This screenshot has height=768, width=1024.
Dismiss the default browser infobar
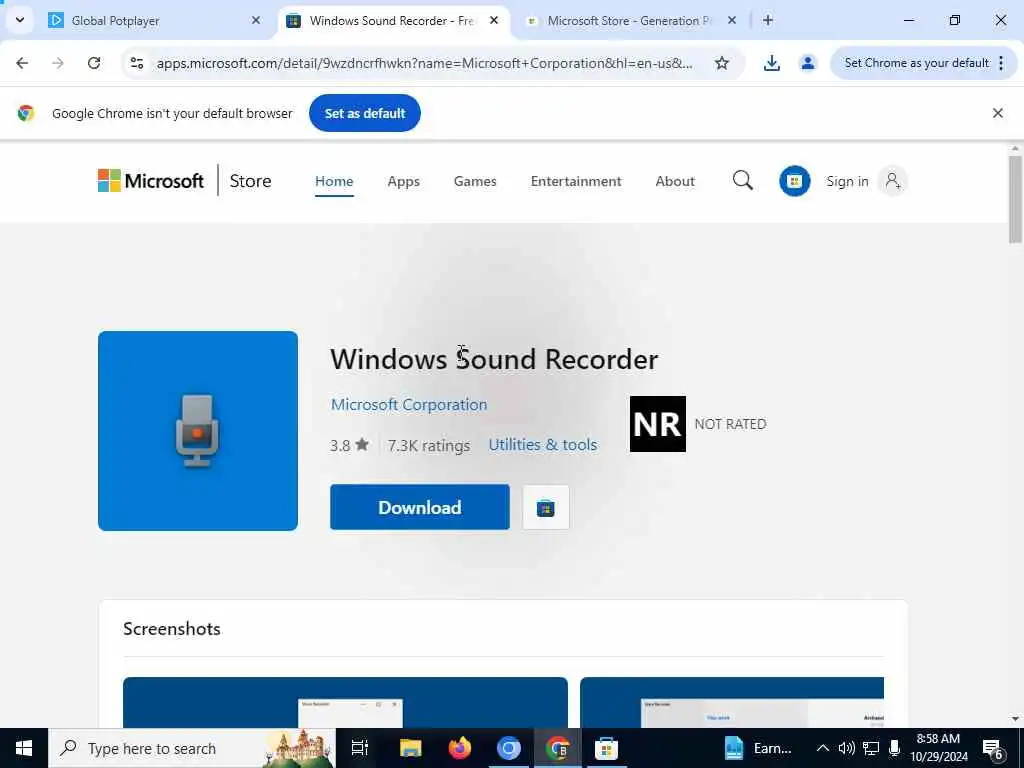pyautogui.click(x=998, y=113)
